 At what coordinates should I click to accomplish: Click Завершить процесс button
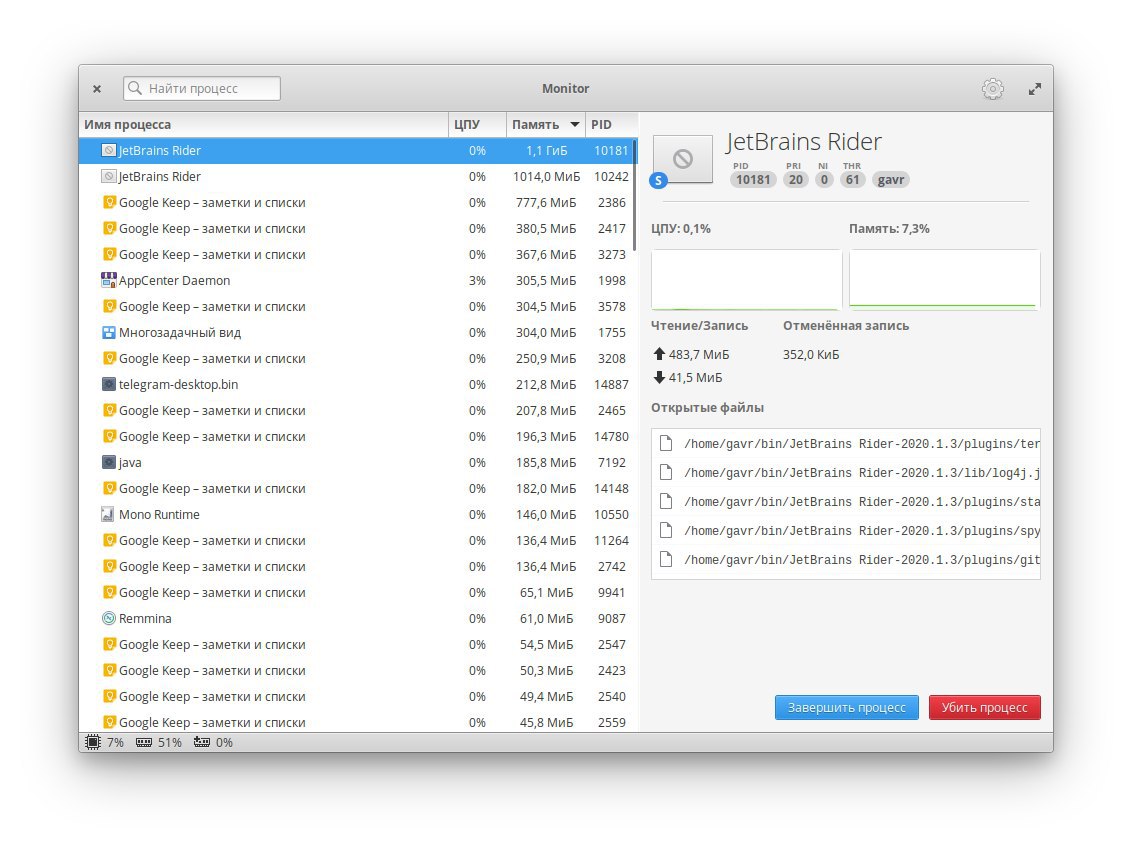(846, 708)
